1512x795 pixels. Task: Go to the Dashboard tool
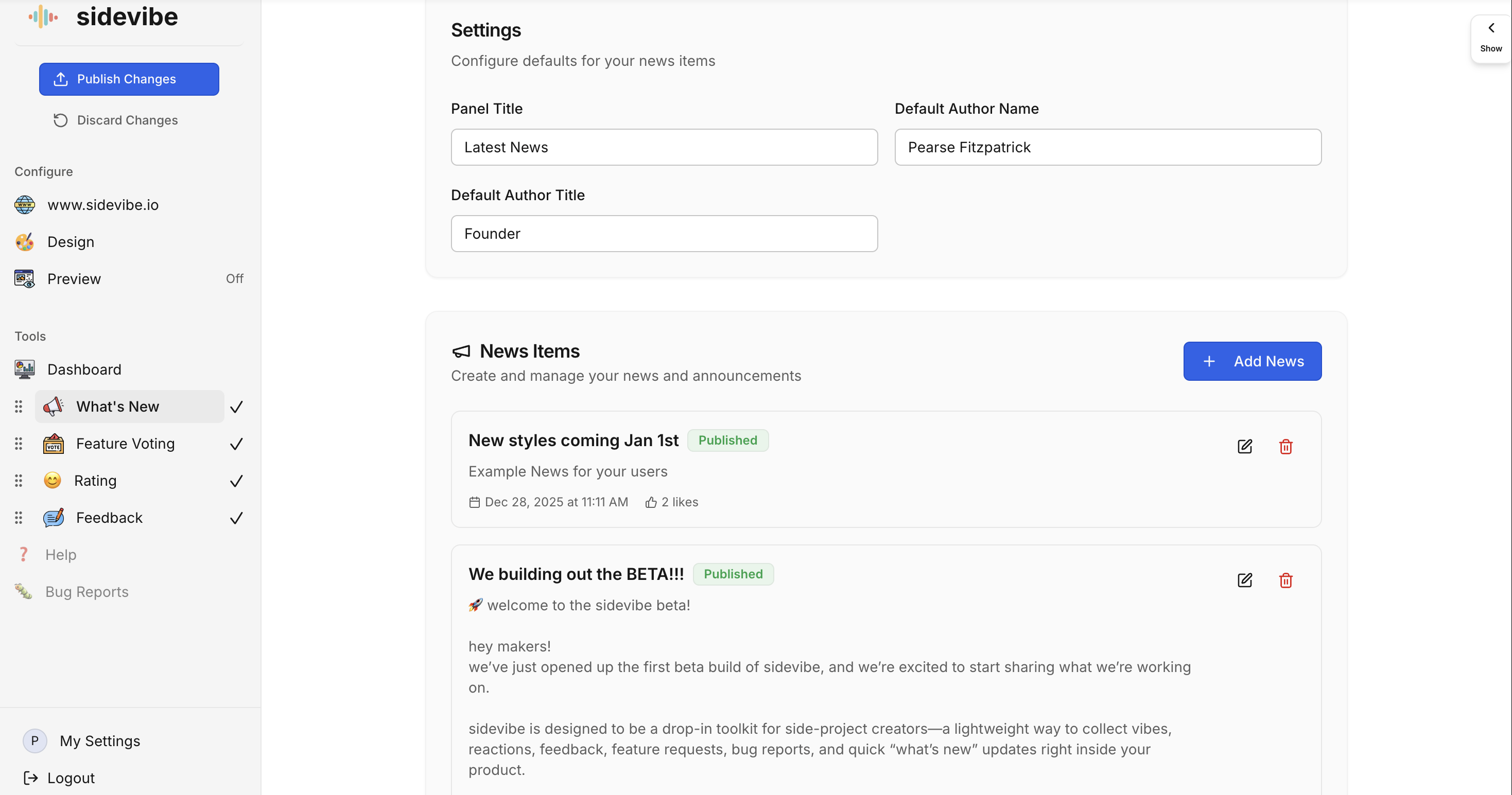(84, 369)
